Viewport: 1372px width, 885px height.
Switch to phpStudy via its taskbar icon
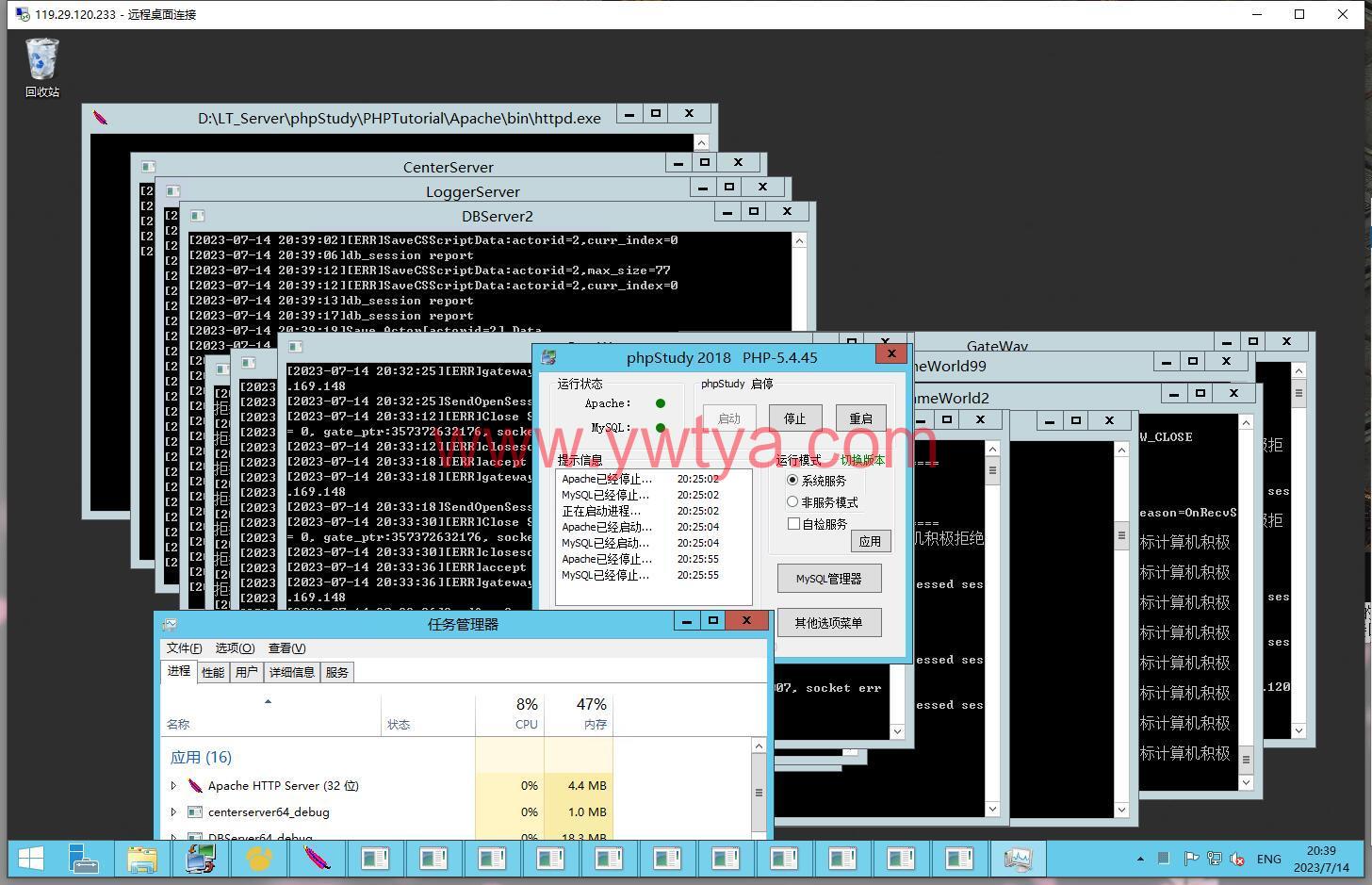tap(201, 859)
